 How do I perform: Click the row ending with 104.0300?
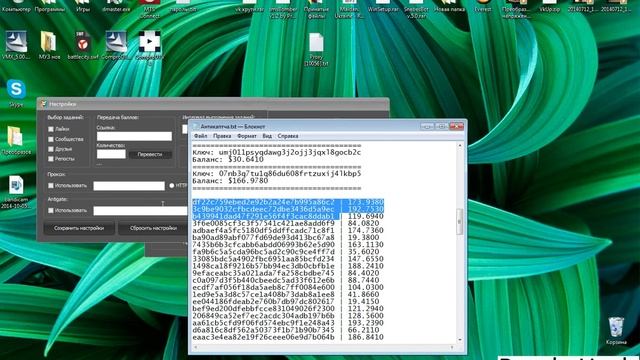(x=288, y=287)
